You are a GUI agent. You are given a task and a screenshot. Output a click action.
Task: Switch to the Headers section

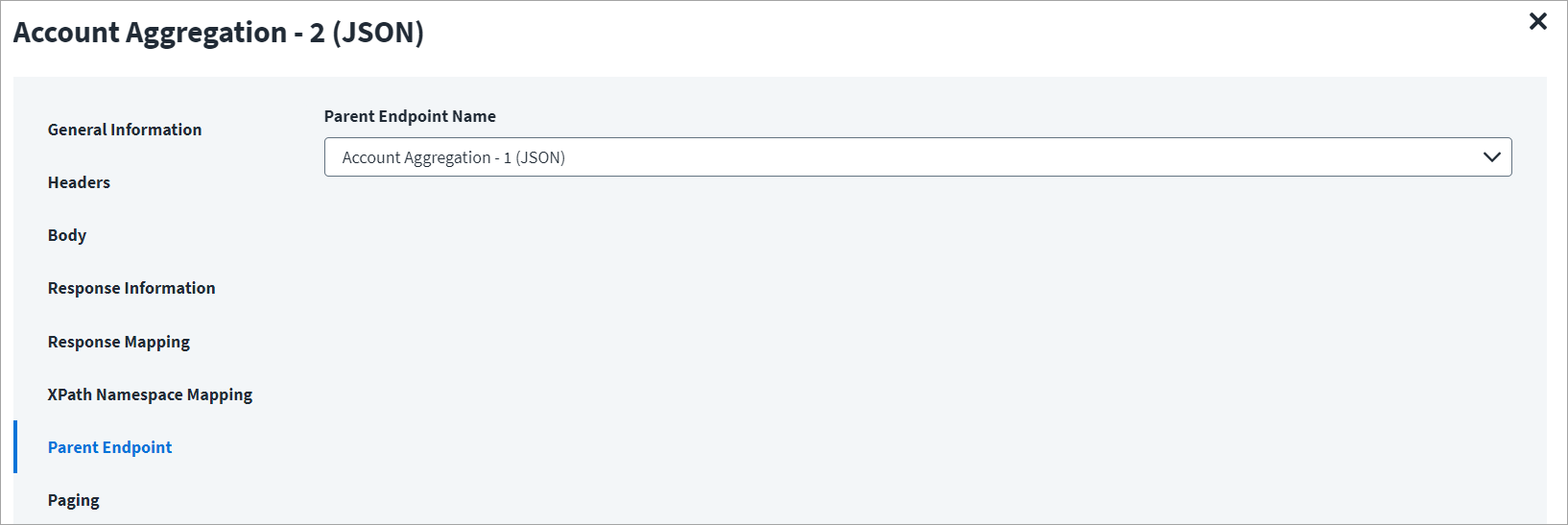pyautogui.click(x=79, y=182)
